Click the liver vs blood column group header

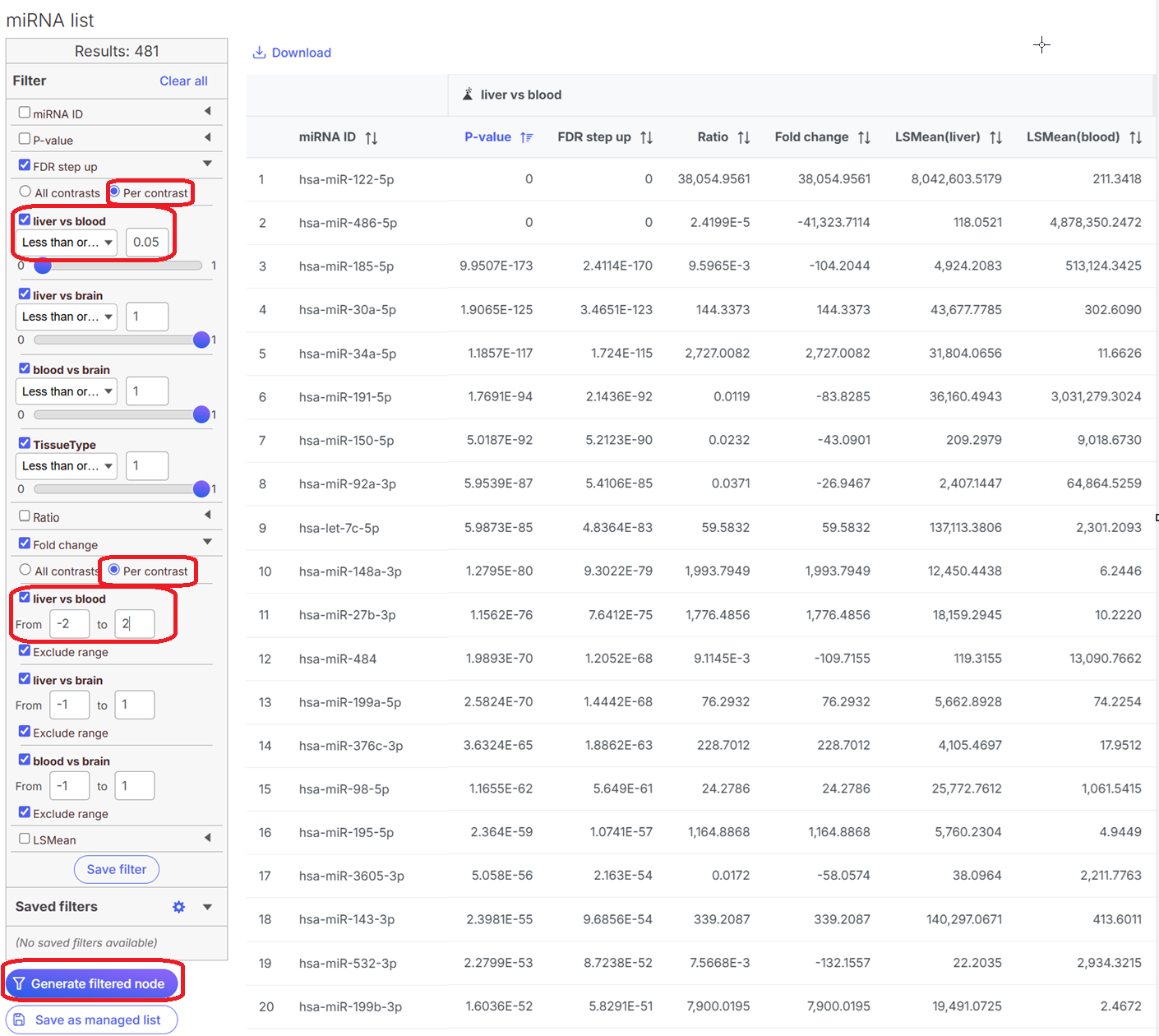(520, 95)
